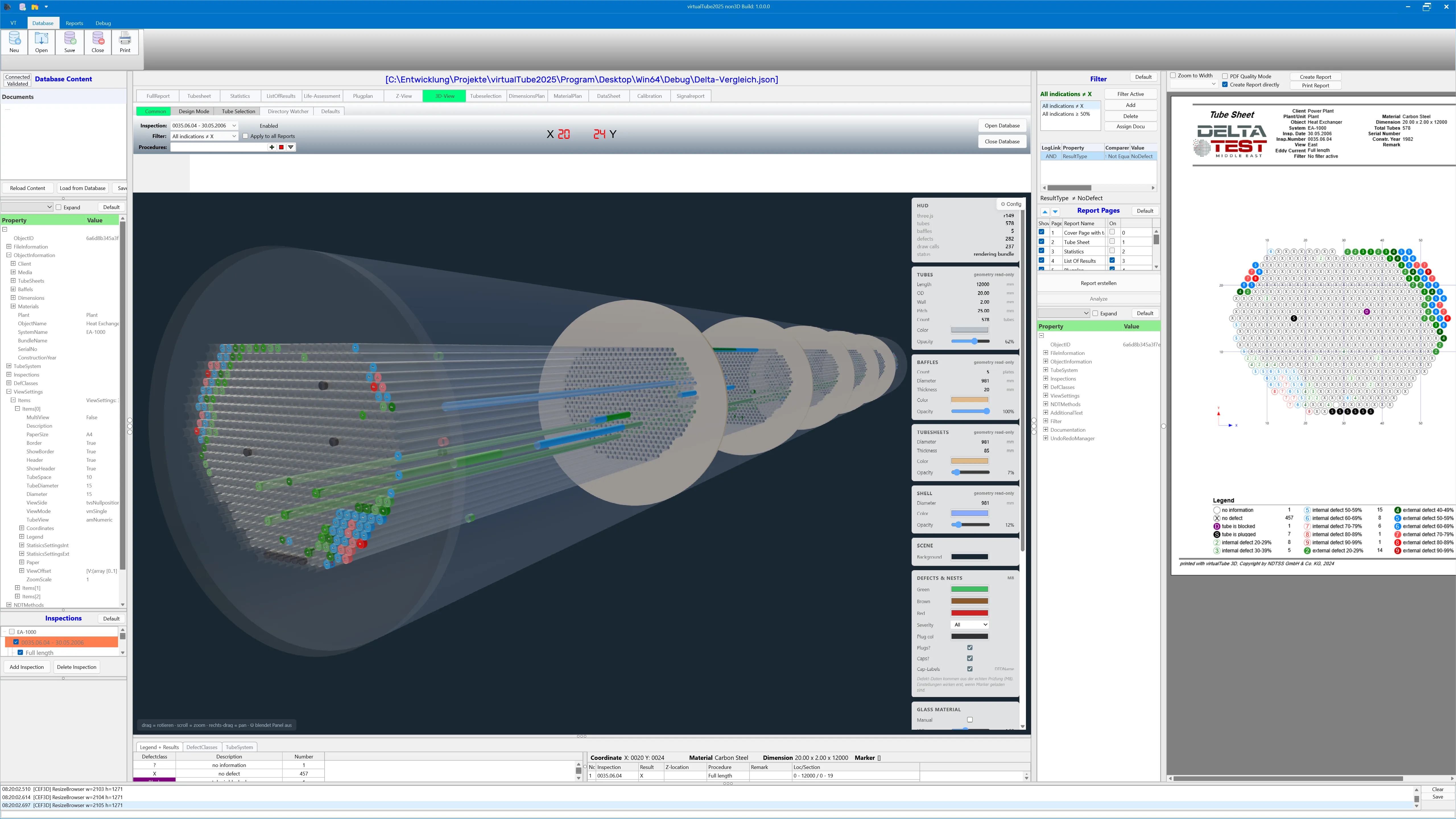Enable Manual checkbox under Glass Material
The height and width of the screenshot is (819, 1456).
tap(970, 719)
